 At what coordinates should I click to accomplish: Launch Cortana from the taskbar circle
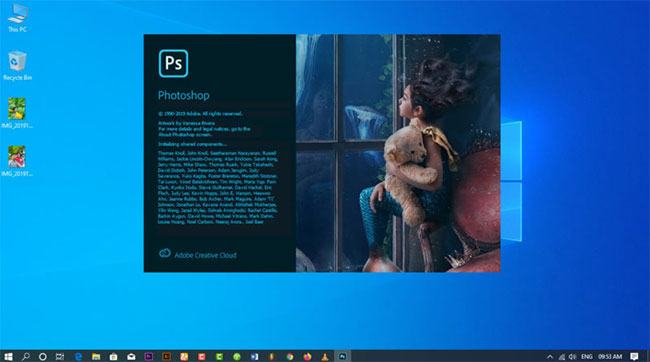pos(43,356)
